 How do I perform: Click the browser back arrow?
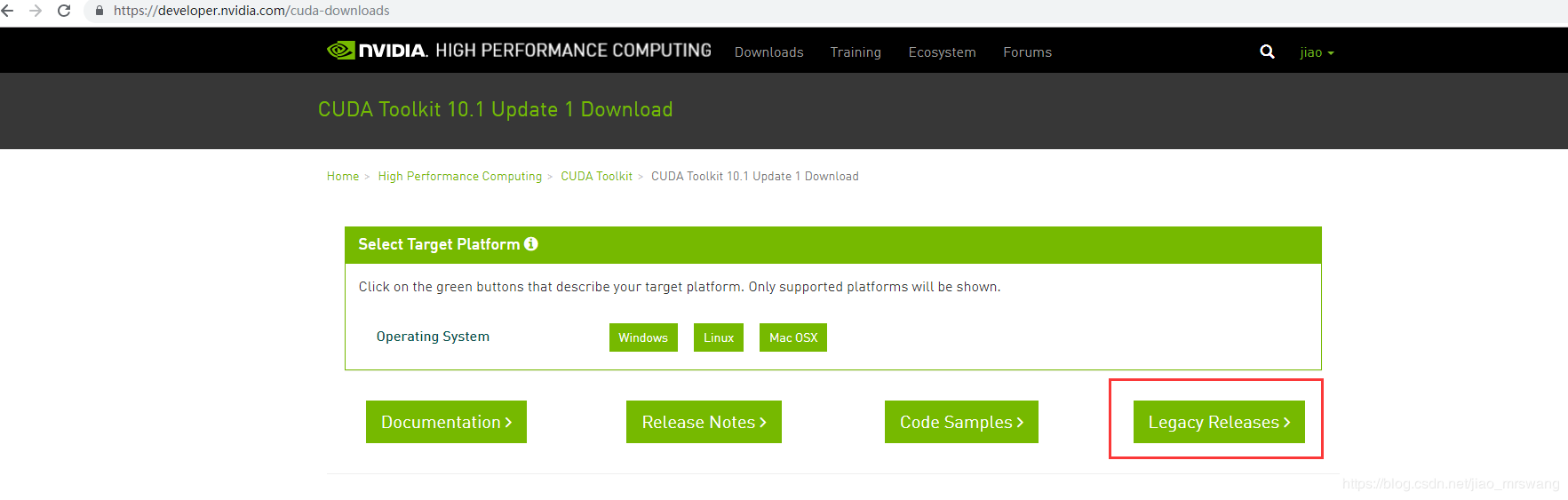coord(8,11)
